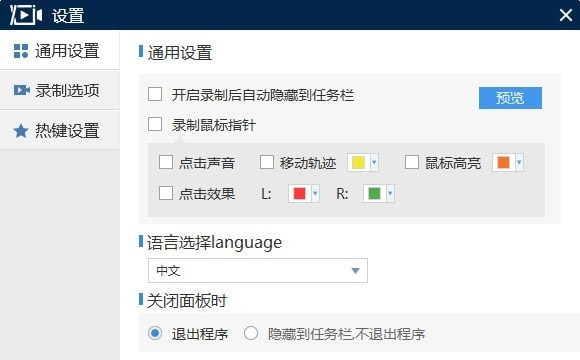Close the 设置 dialog window
This screenshot has width=580, height=360.
coord(566,16)
